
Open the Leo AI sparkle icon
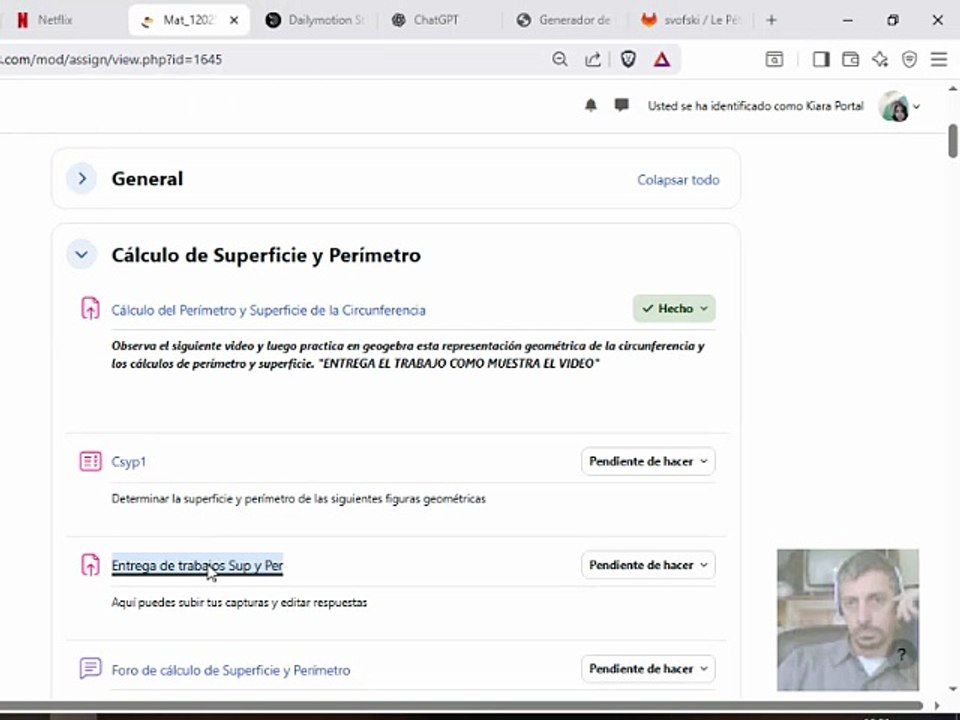point(880,59)
